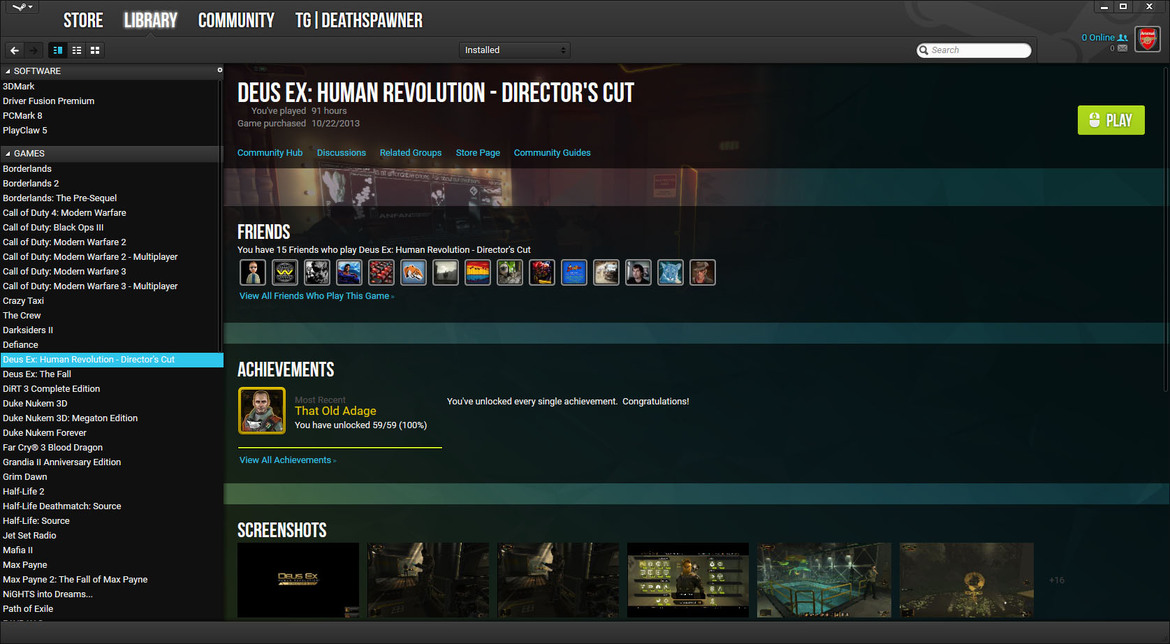
Task: Select DiRT 3 Complete Edition
Action: point(111,389)
